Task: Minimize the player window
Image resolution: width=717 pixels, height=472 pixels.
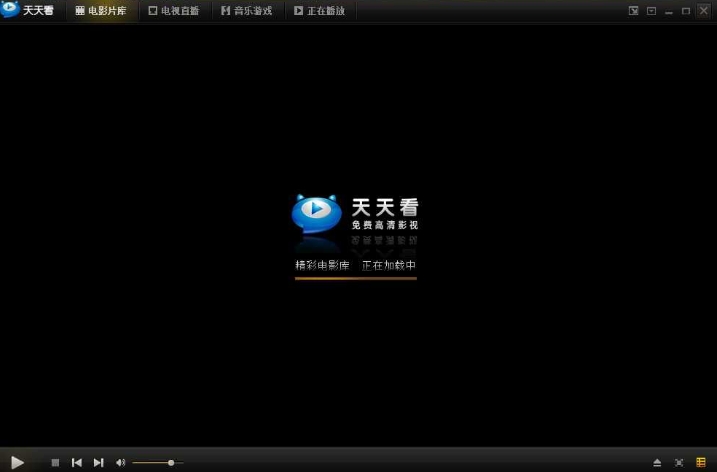Action: [669, 12]
